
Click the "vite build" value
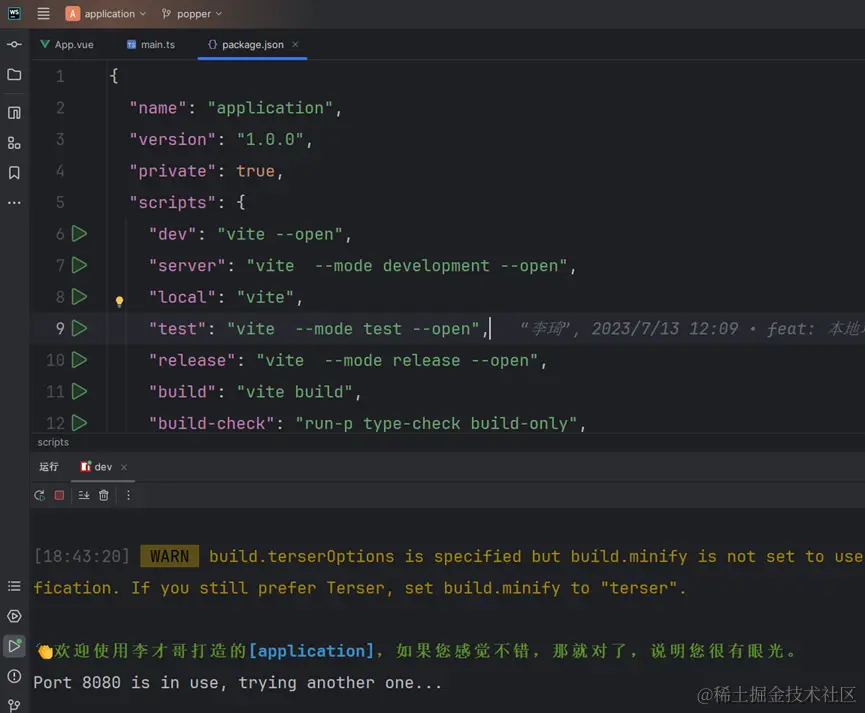click(x=295, y=392)
